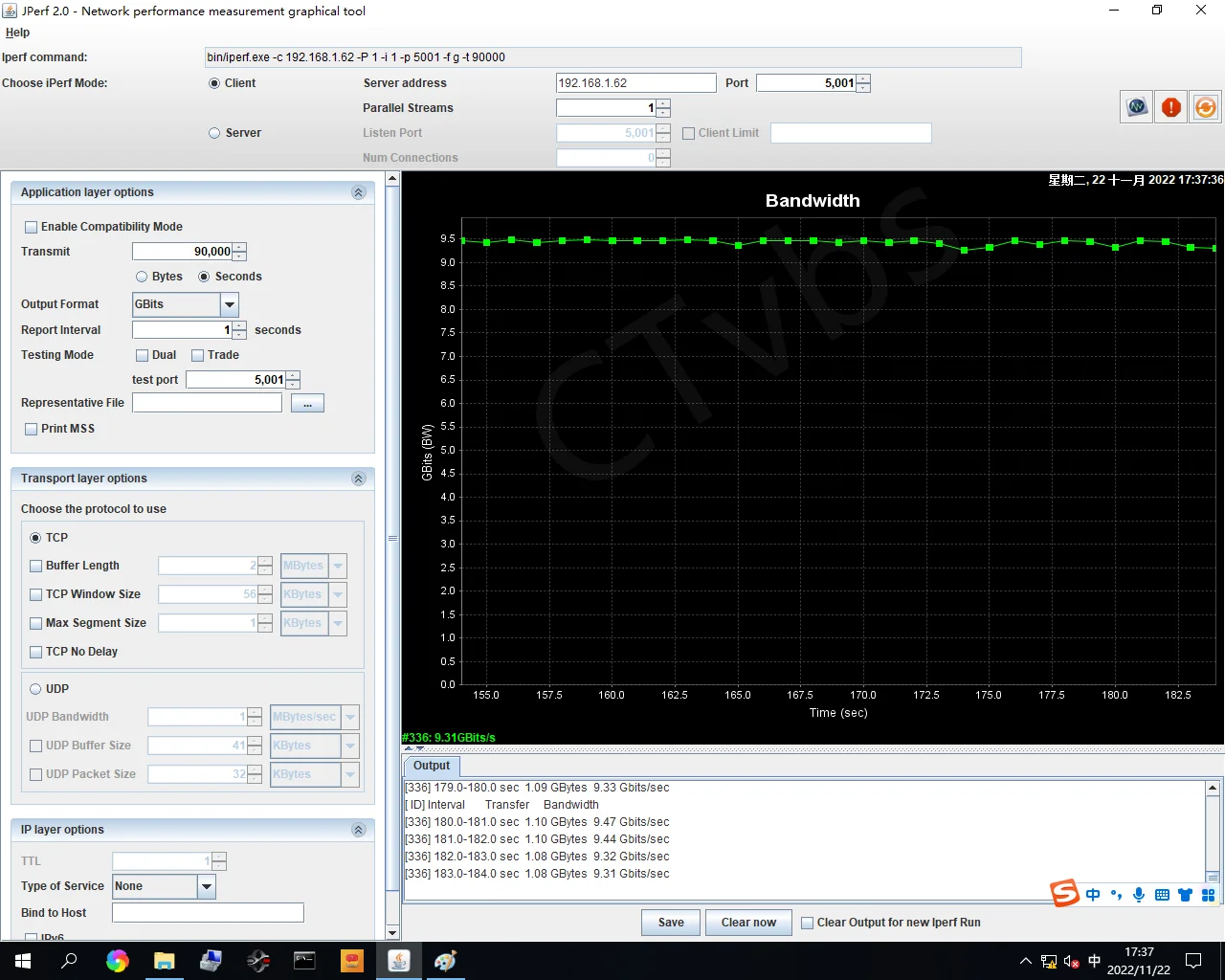This screenshot has height=980, width=1225.
Task: Open the orange-red taskbar app icon
Action: [x=352, y=961]
